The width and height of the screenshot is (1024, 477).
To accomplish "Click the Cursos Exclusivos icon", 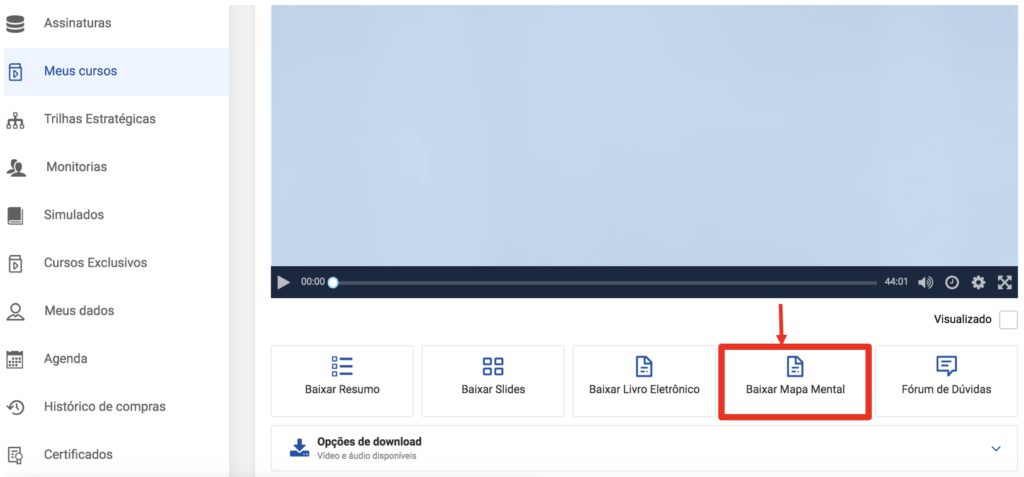I will pyautogui.click(x=15, y=263).
